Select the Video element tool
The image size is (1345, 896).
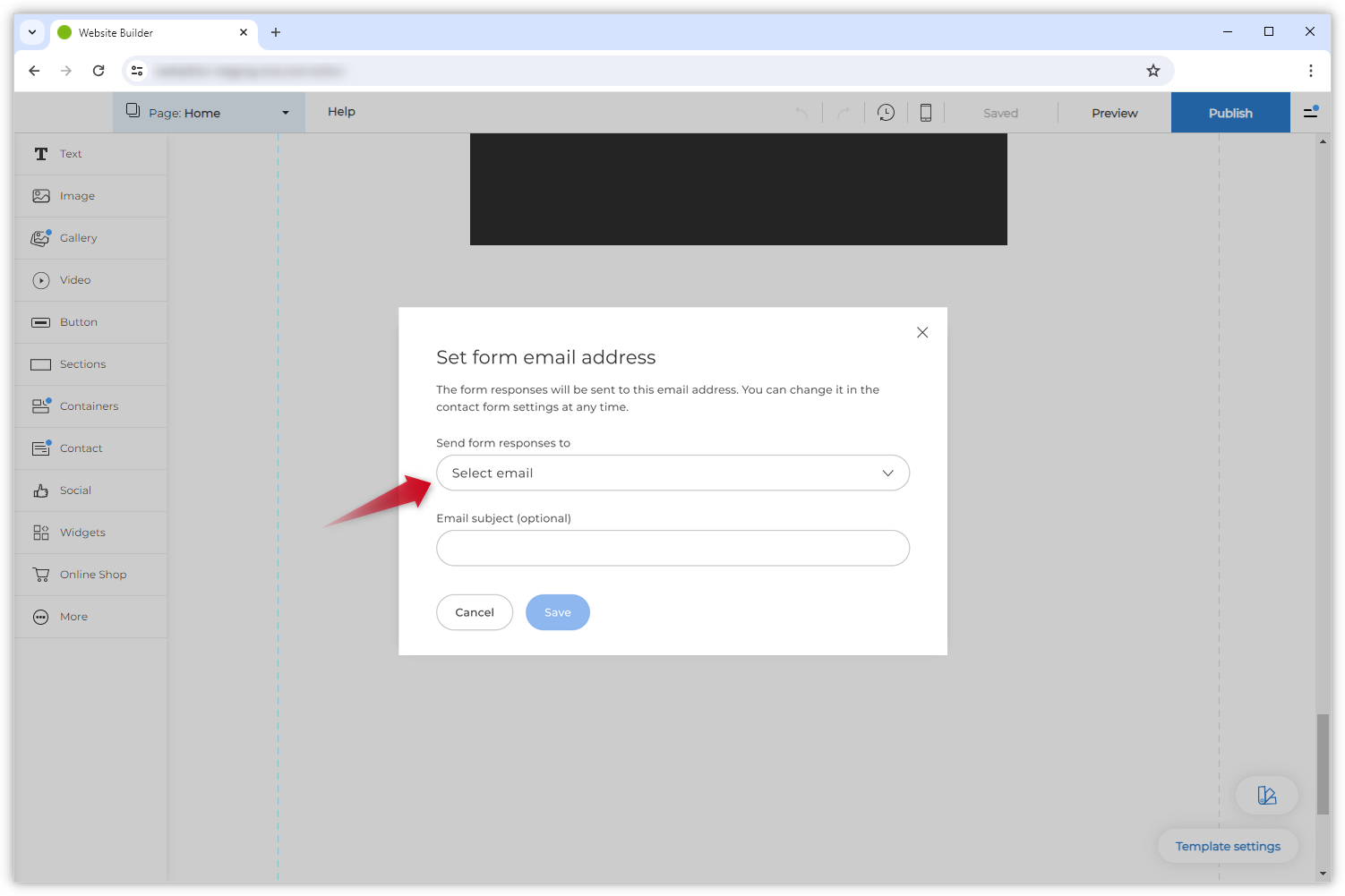click(x=74, y=279)
